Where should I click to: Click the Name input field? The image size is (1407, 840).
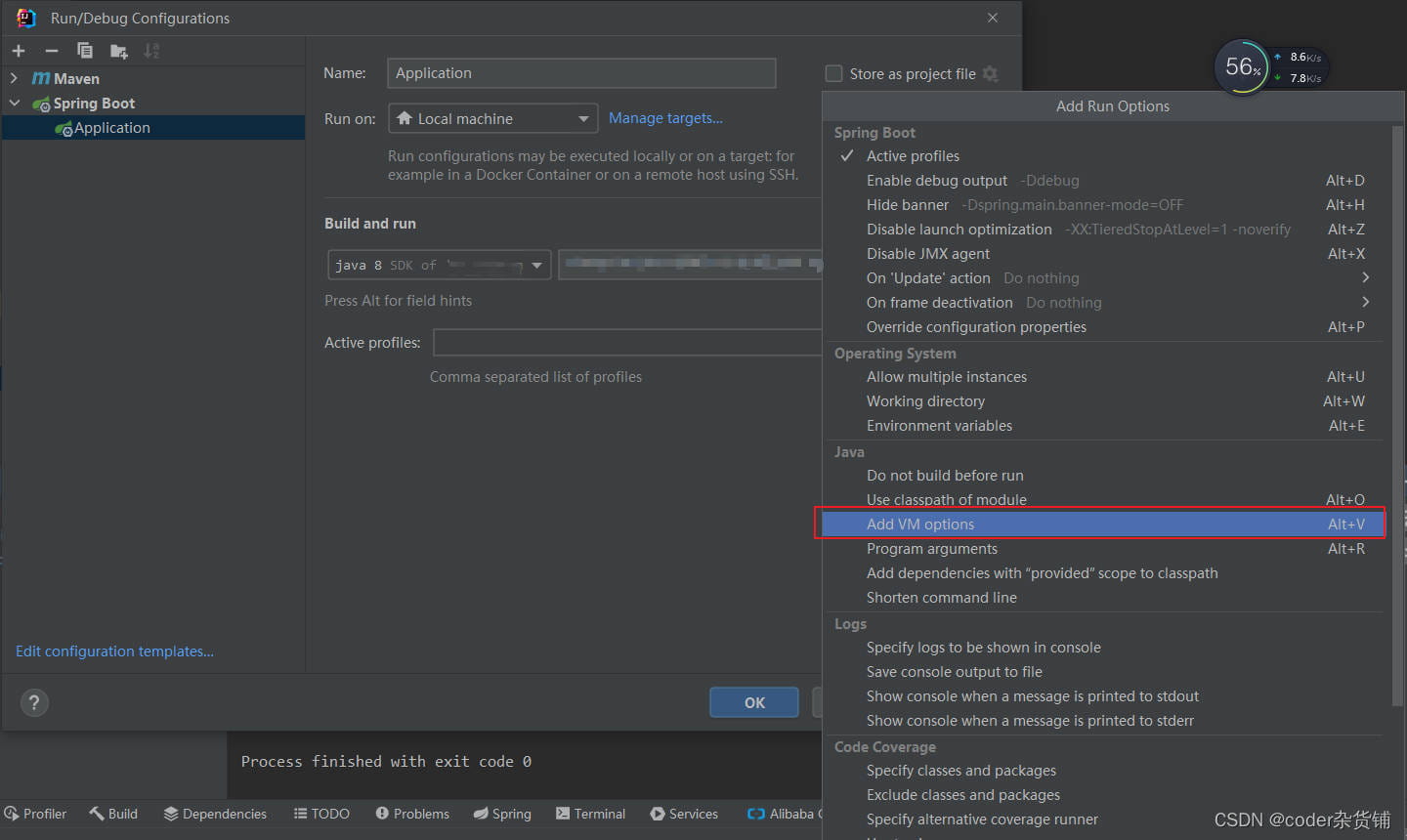[581, 73]
